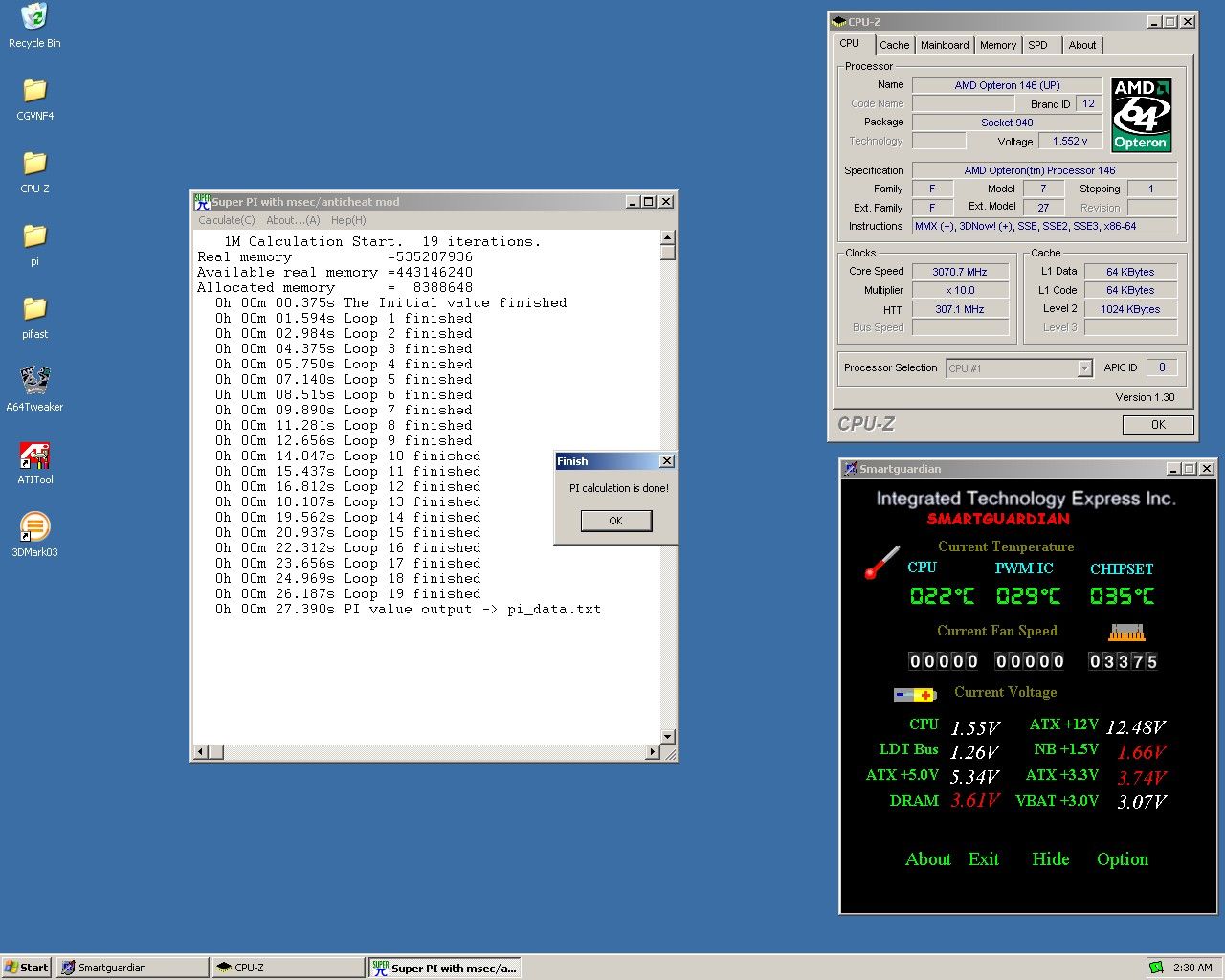Click the battery icon beside Current Voltage
The height and width of the screenshot is (980, 1225).
[914, 695]
